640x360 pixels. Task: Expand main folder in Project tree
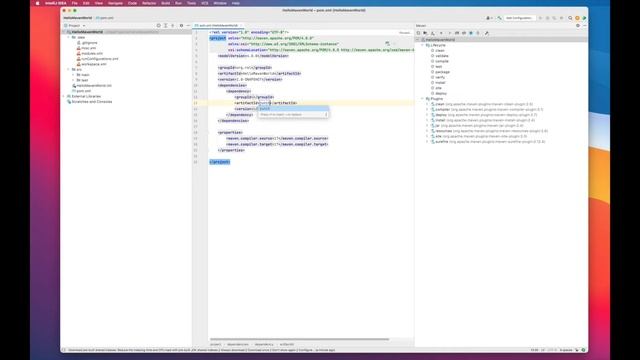tap(73, 75)
